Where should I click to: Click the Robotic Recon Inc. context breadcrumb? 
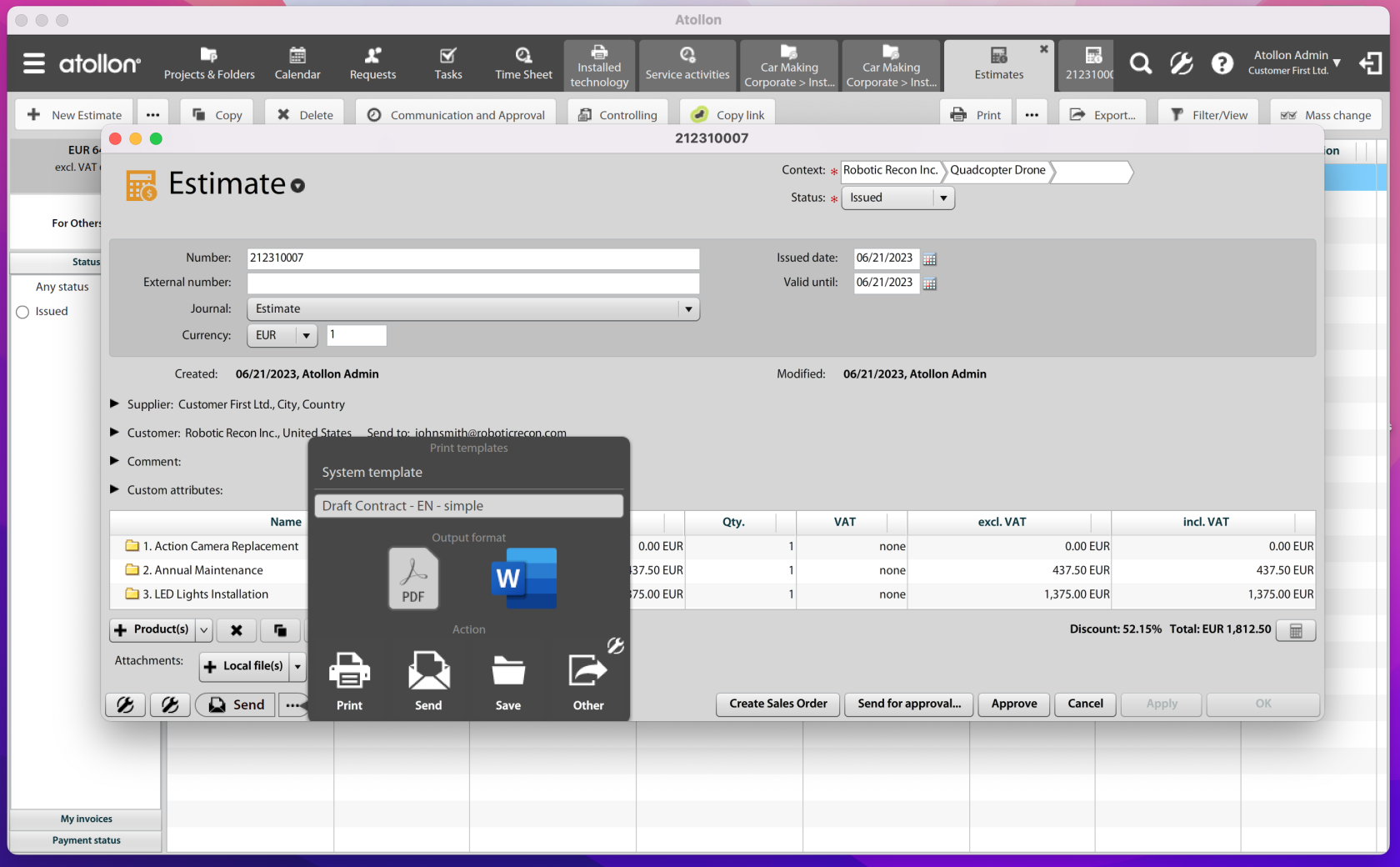891,171
